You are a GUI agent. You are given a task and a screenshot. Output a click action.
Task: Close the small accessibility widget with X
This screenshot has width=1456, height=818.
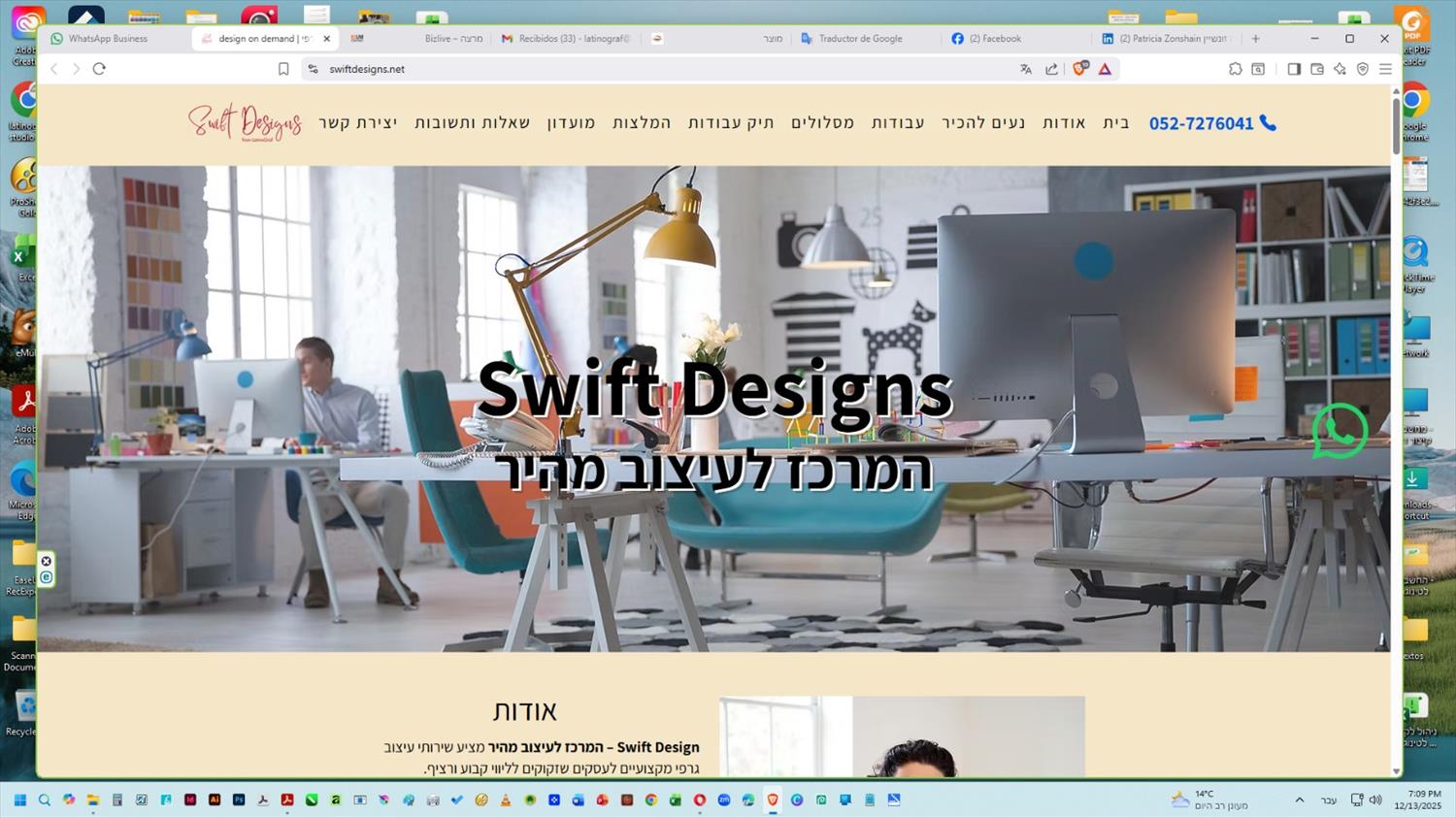tap(46, 561)
